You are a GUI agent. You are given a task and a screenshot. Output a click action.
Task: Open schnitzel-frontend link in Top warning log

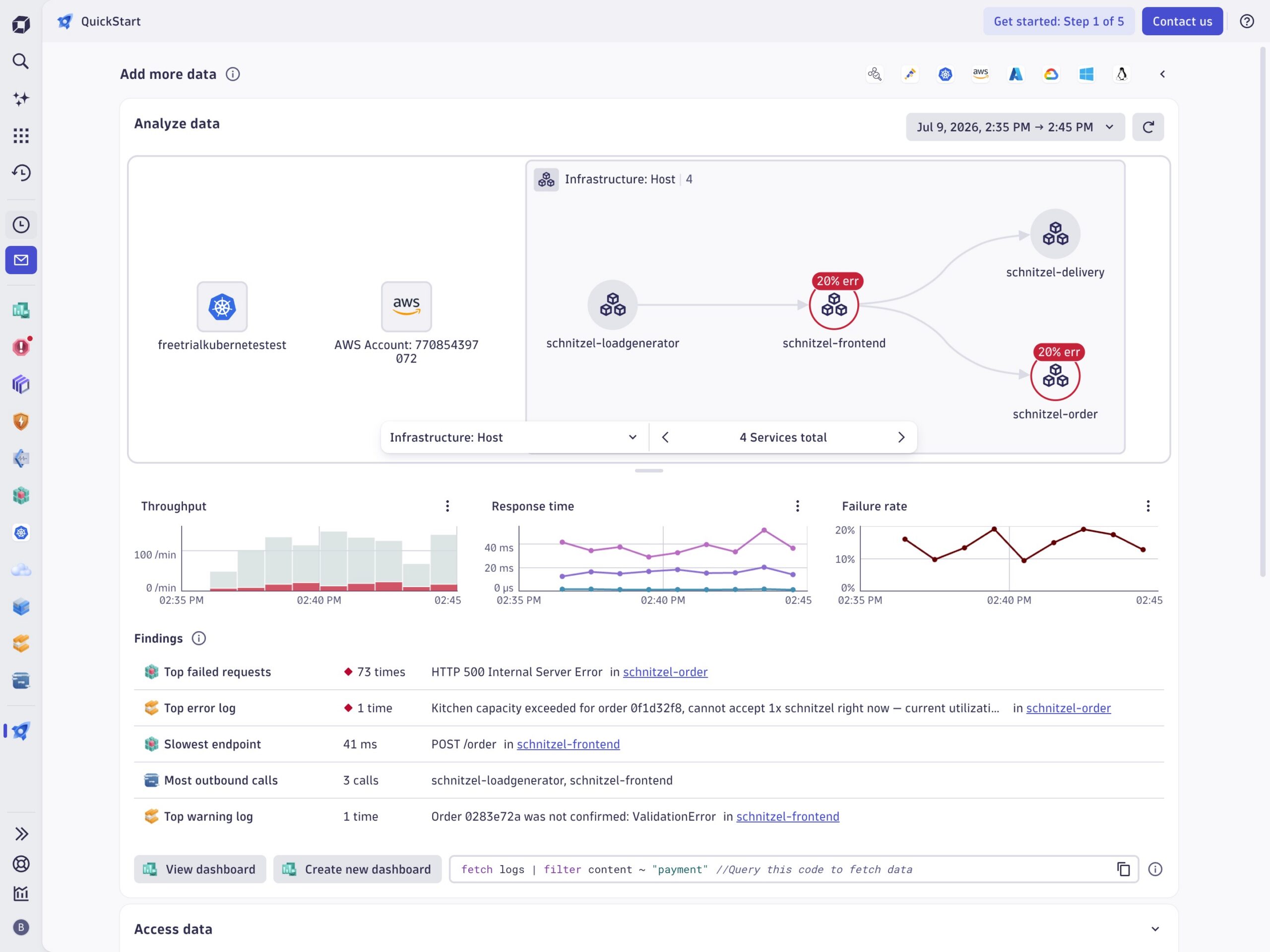point(788,817)
